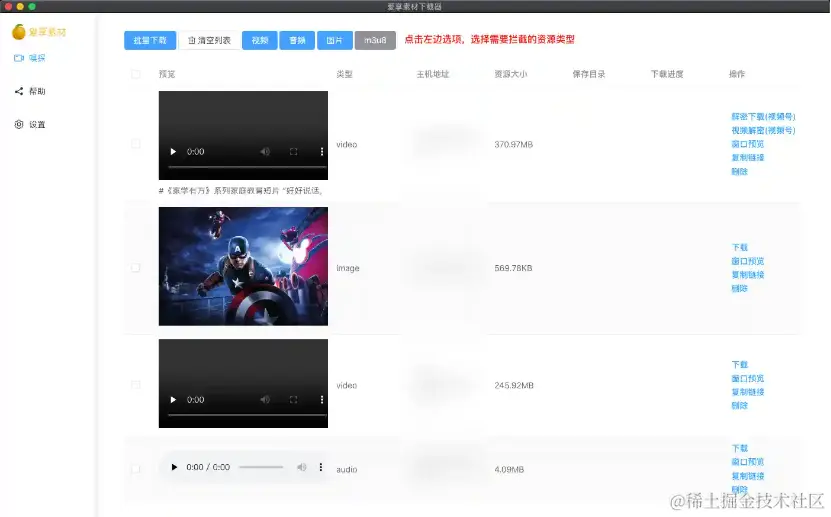Click 复制链接 for the 4.09MB audio

pos(748,476)
